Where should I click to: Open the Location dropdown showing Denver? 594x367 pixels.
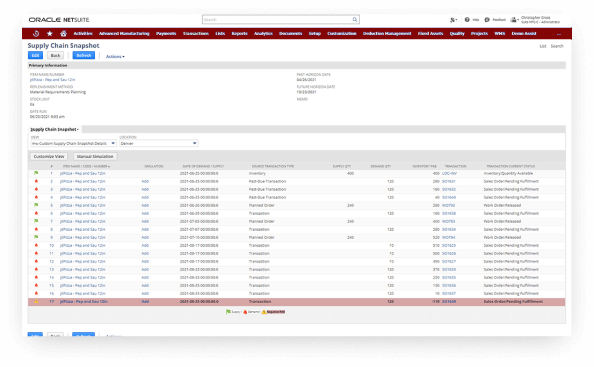click(x=159, y=144)
